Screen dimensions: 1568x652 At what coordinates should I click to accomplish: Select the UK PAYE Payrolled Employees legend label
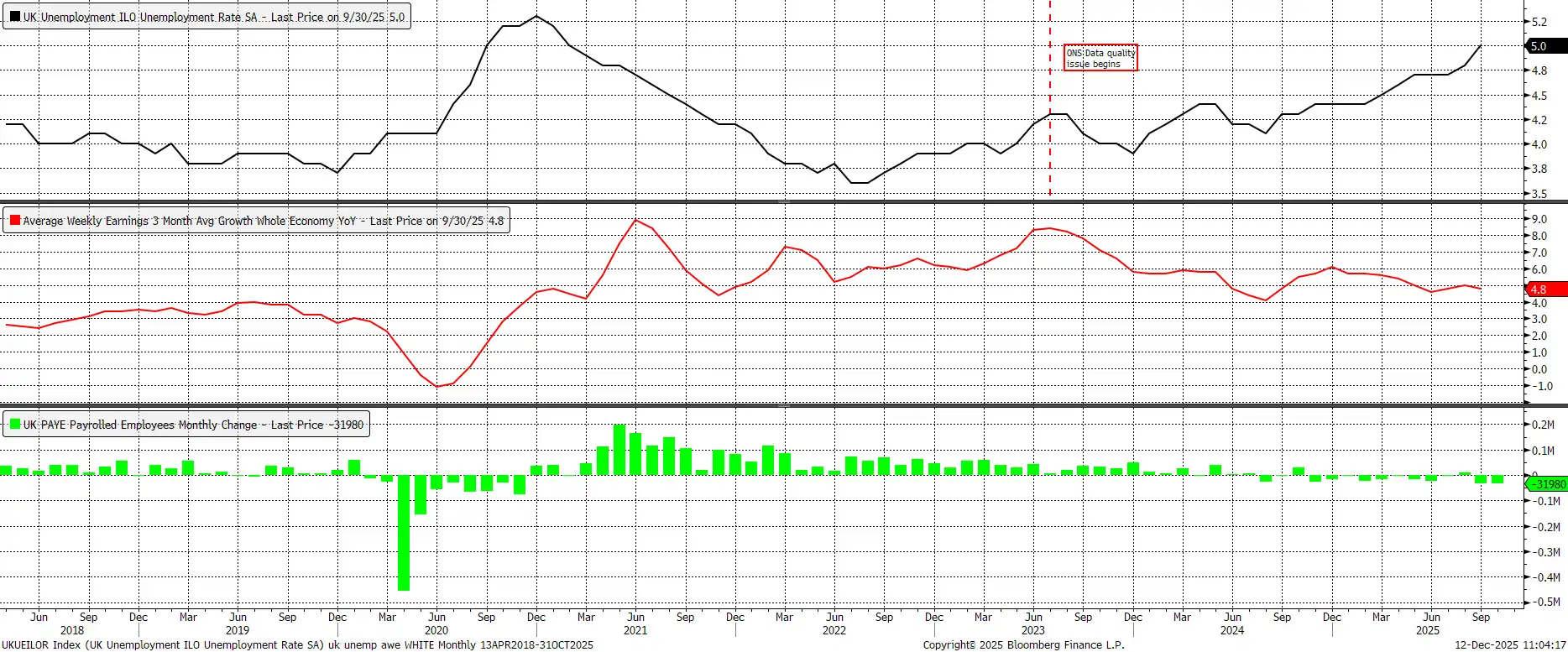pos(193,425)
